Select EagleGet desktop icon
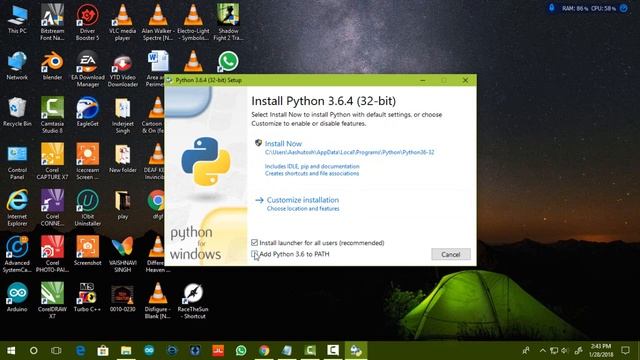The image size is (640, 360). [87, 112]
